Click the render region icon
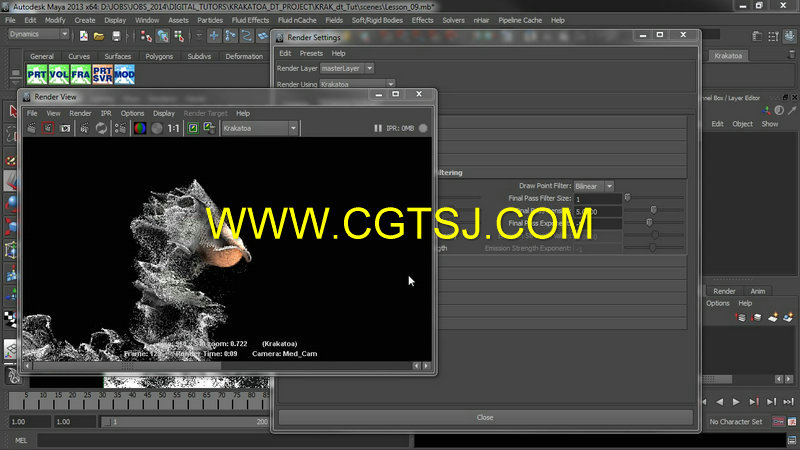Viewport: 800px width, 450px height. tap(48, 128)
